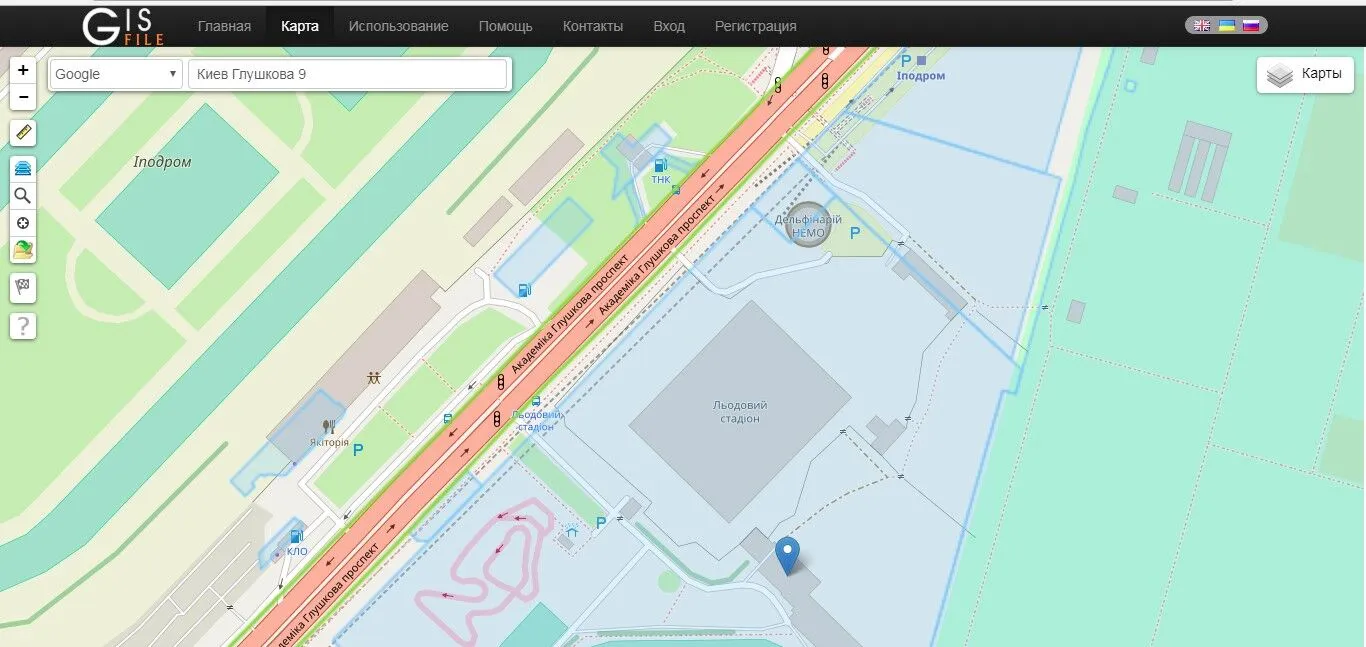This screenshot has width=1366, height=647.
Task: Open the Использование menu item
Action: (x=398, y=26)
